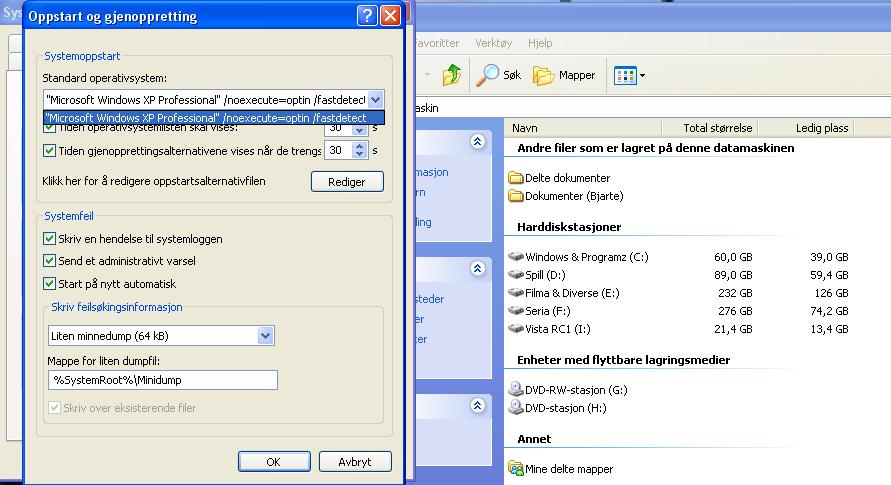Select the Dokumenter (Bjarte) folder icon

515,196
